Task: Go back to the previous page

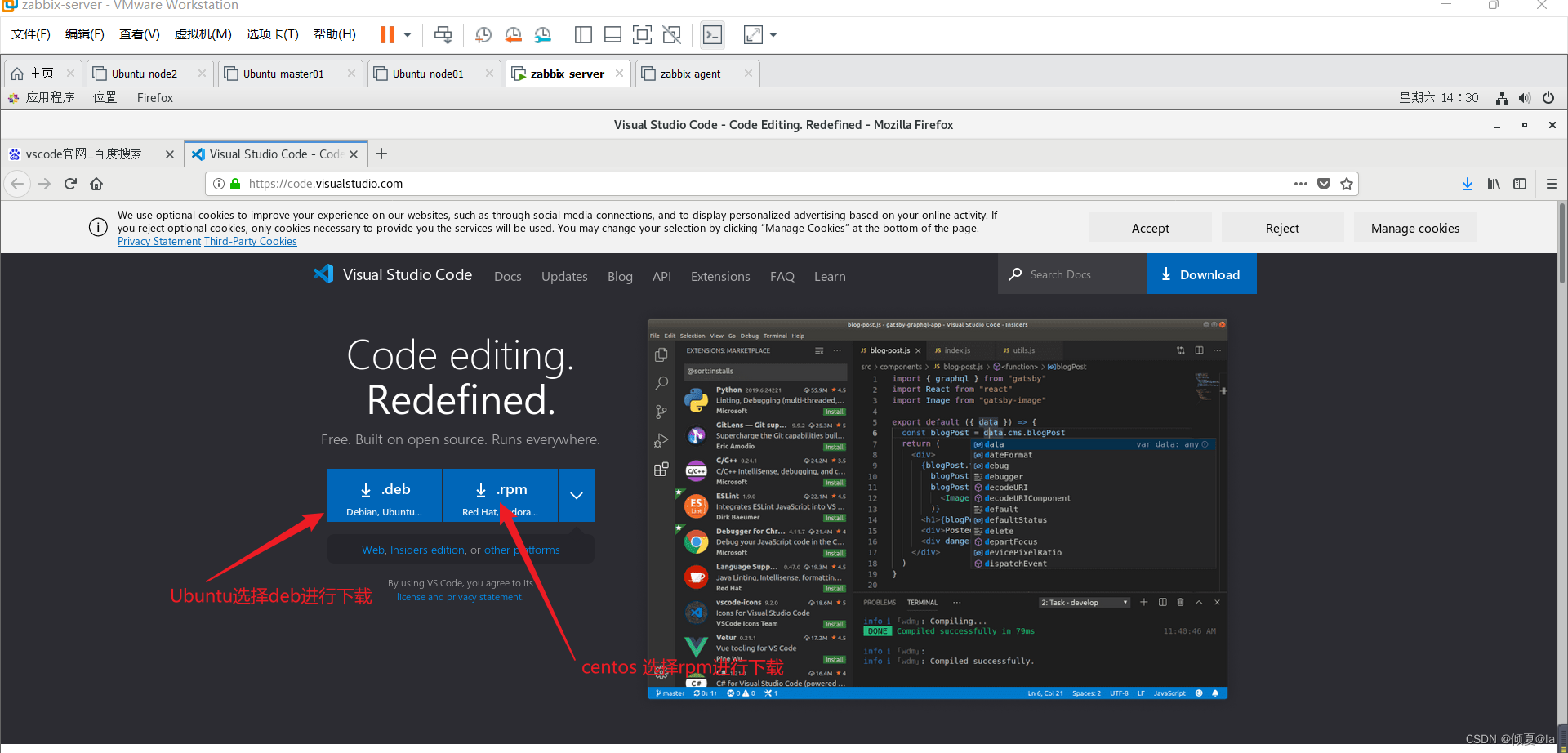Action: point(17,184)
